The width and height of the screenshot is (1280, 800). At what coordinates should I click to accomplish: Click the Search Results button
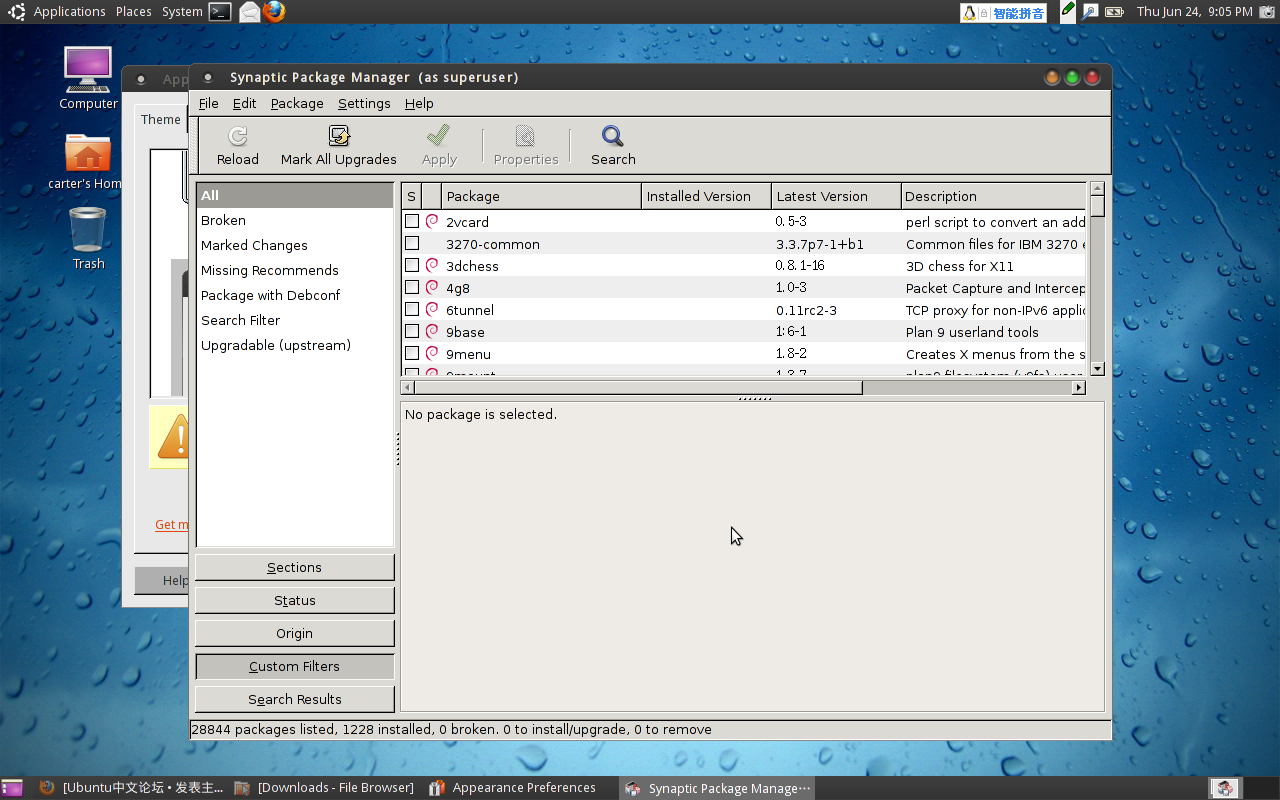[x=295, y=699]
